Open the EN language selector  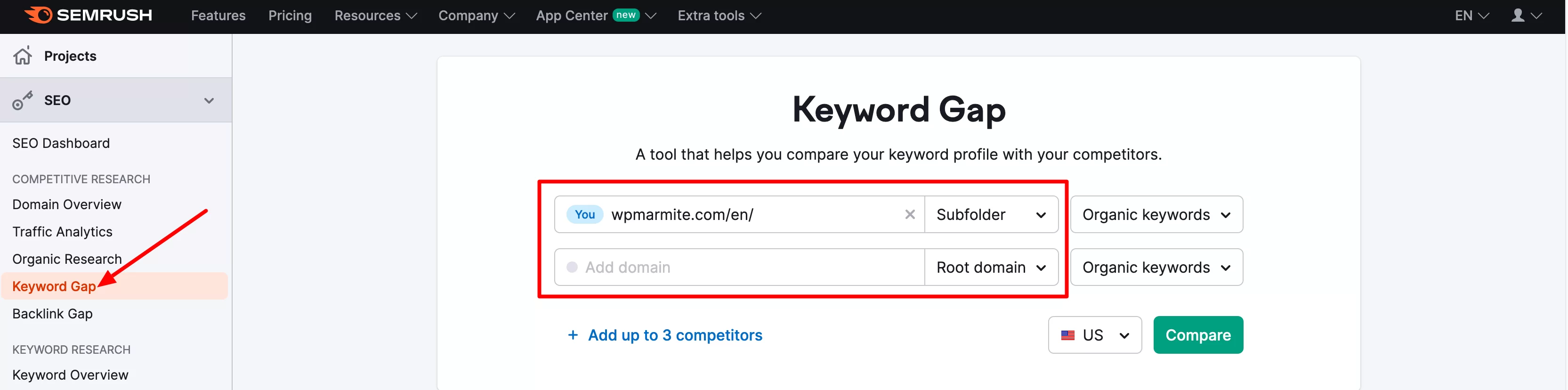tap(1472, 16)
